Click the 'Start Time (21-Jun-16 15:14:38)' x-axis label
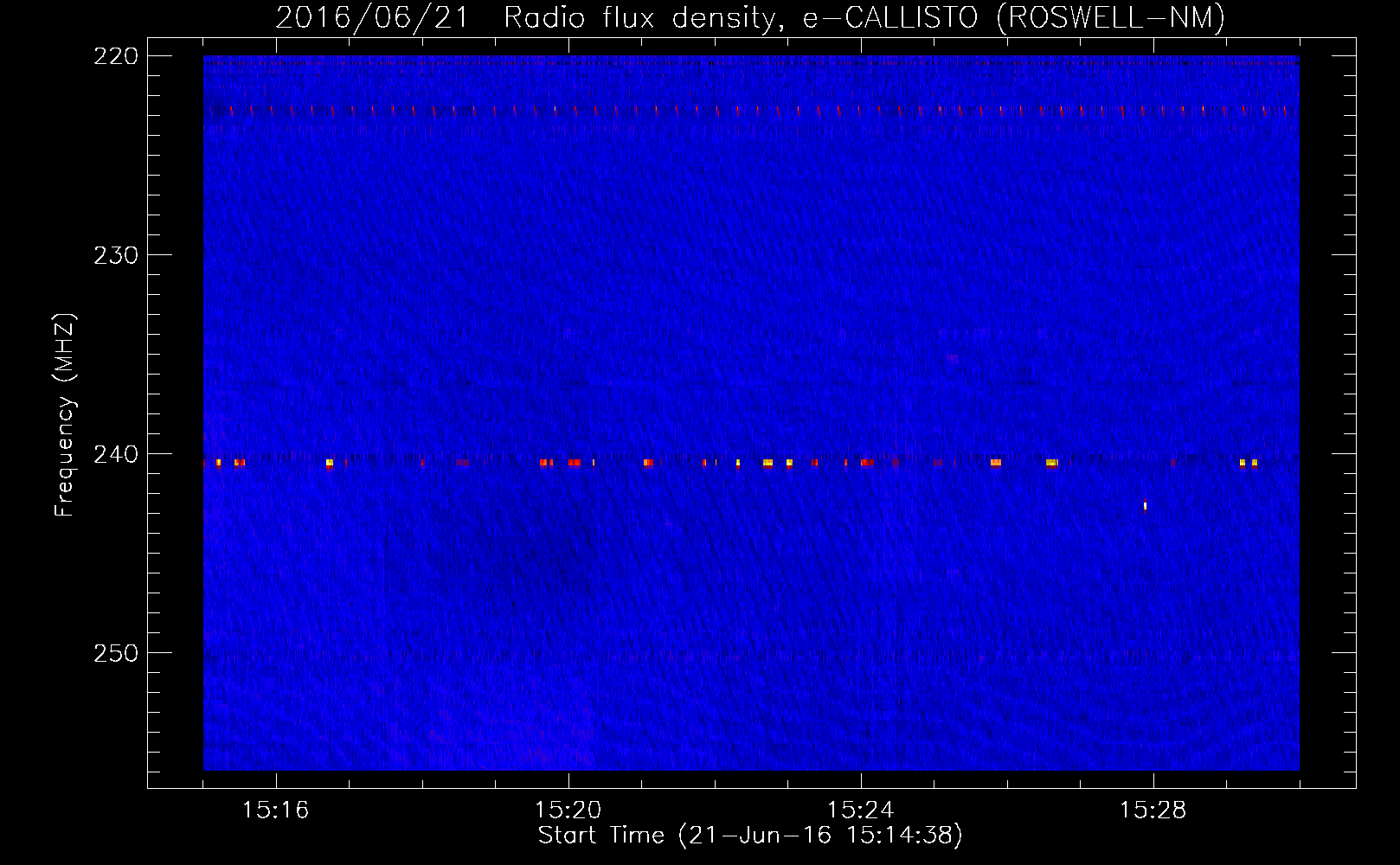The image size is (1400, 865). coord(750,836)
